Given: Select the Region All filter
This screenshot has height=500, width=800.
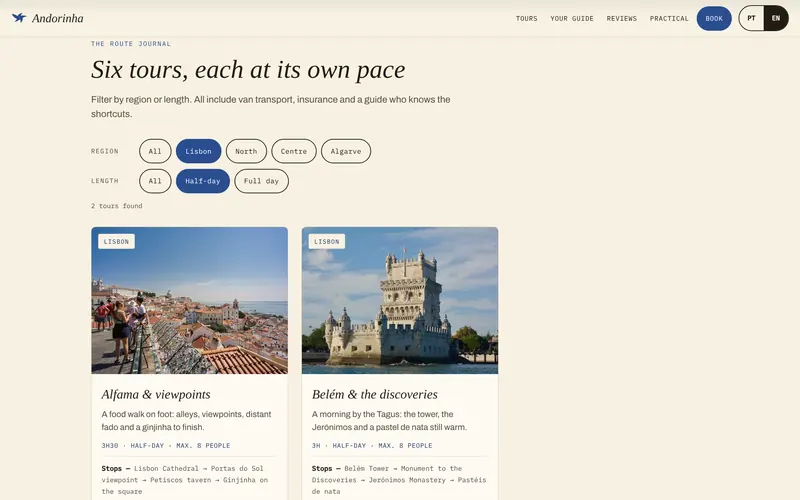Looking at the screenshot, I should (155, 151).
